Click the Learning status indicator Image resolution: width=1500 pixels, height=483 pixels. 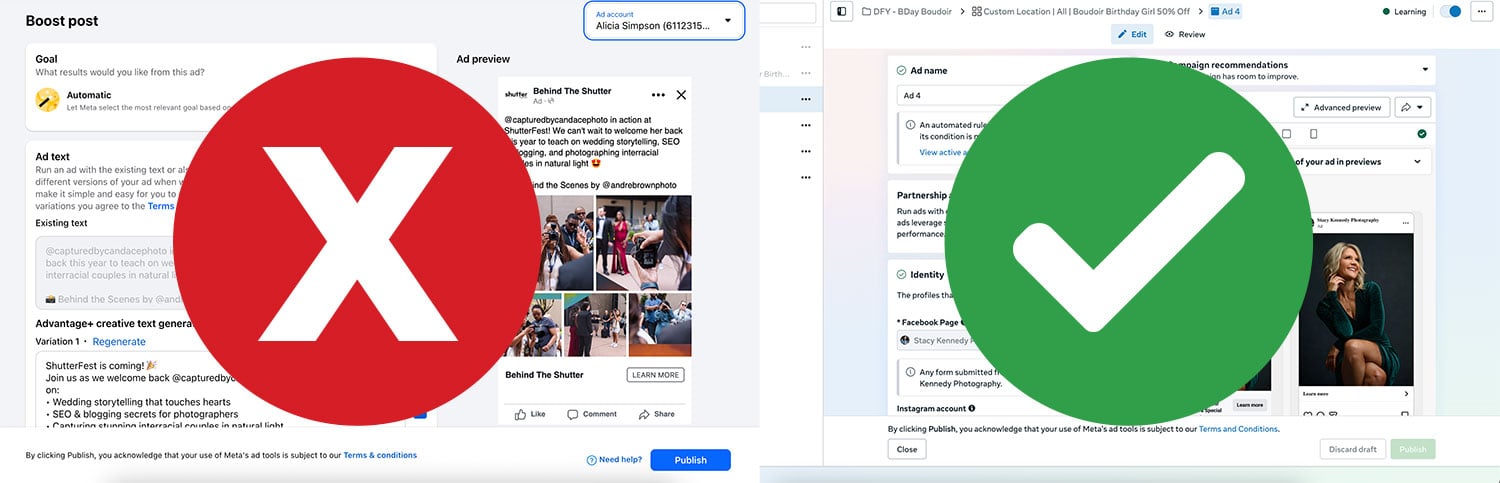pos(1404,11)
